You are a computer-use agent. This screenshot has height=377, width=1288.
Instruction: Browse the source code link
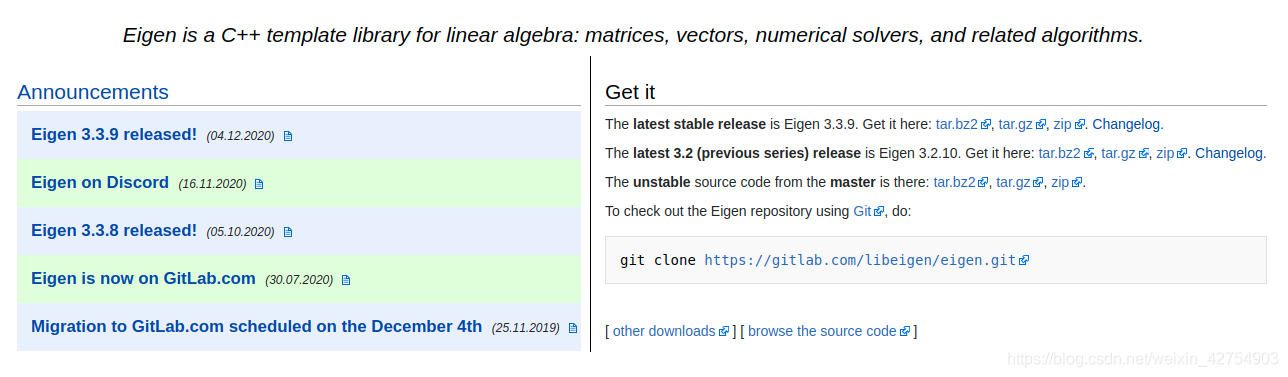coord(822,331)
